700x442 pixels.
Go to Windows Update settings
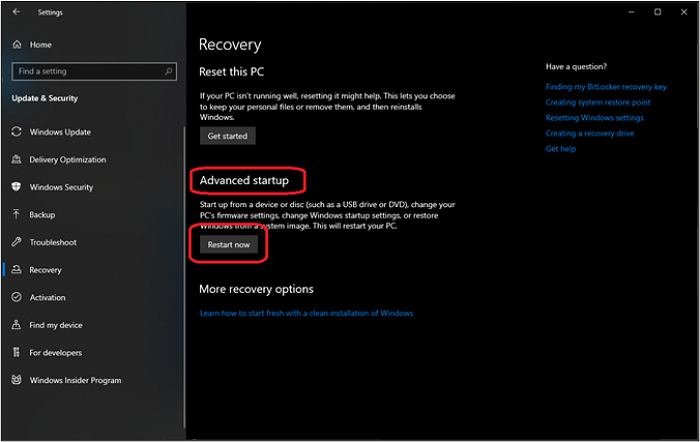[x=60, y=132]
